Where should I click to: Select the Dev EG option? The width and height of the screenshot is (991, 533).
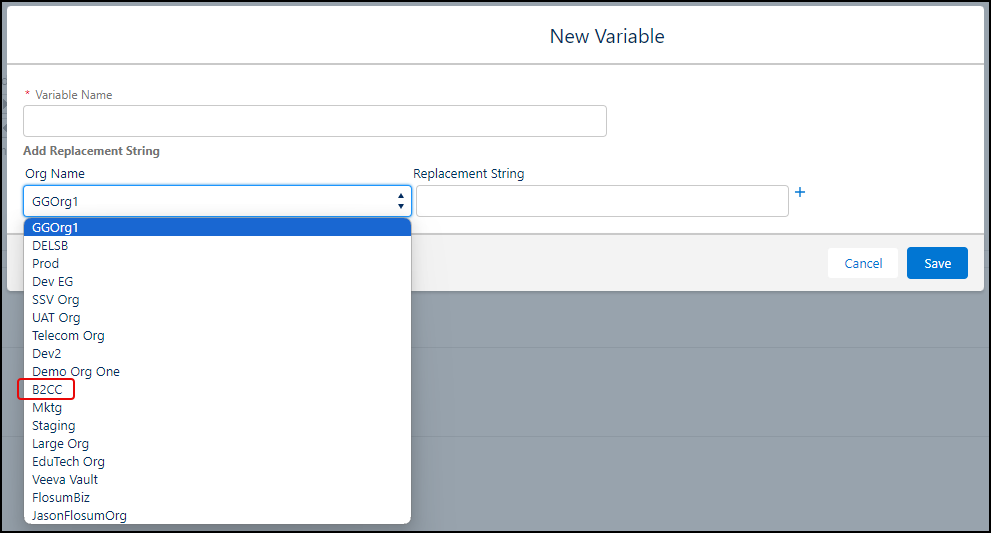click(x=217, y=281)
